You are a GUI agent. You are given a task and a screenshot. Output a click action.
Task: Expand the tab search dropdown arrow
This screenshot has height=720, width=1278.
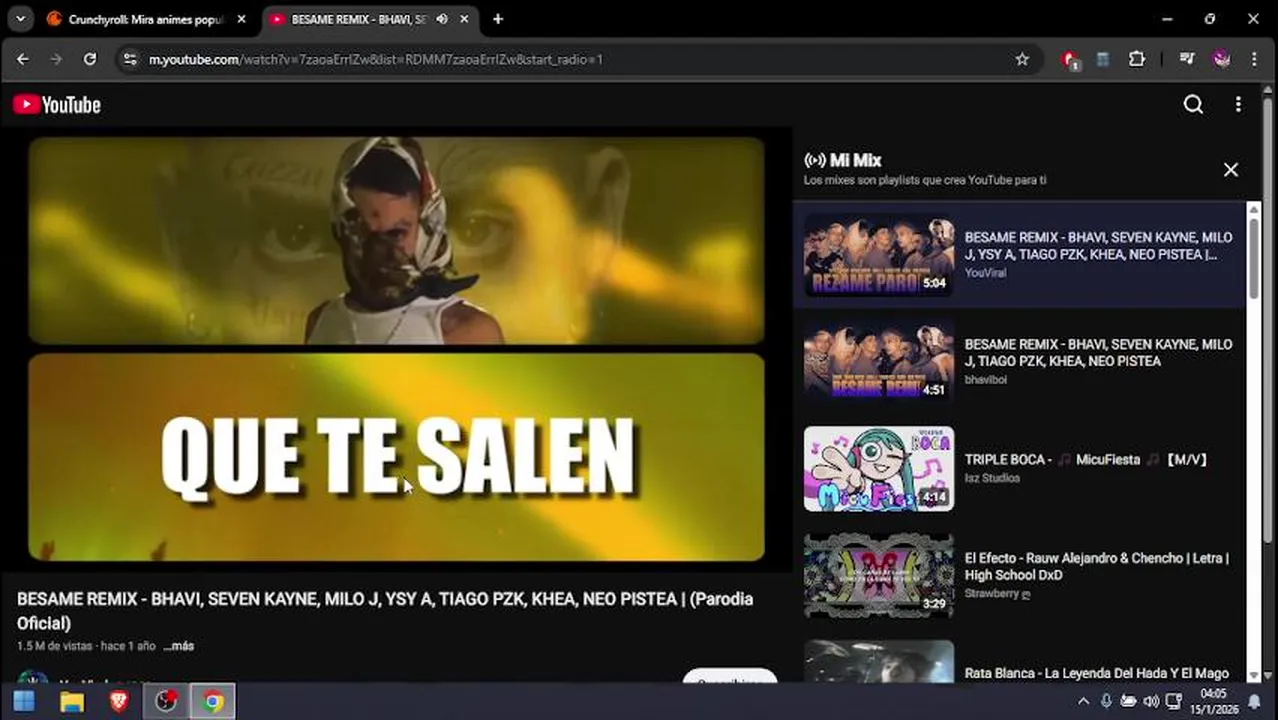pos(22,19)
